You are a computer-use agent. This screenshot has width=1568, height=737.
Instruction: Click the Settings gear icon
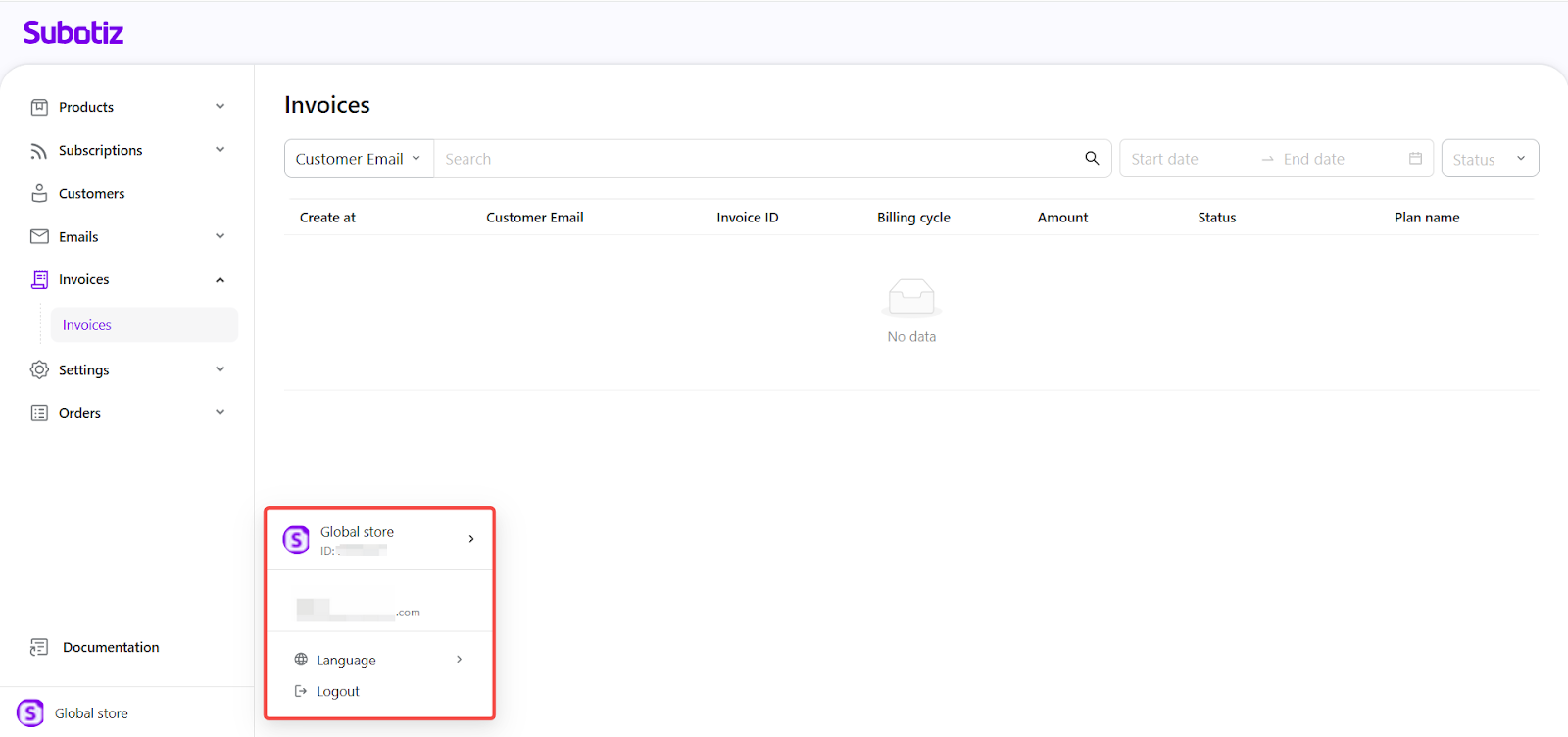click(39, 369)
